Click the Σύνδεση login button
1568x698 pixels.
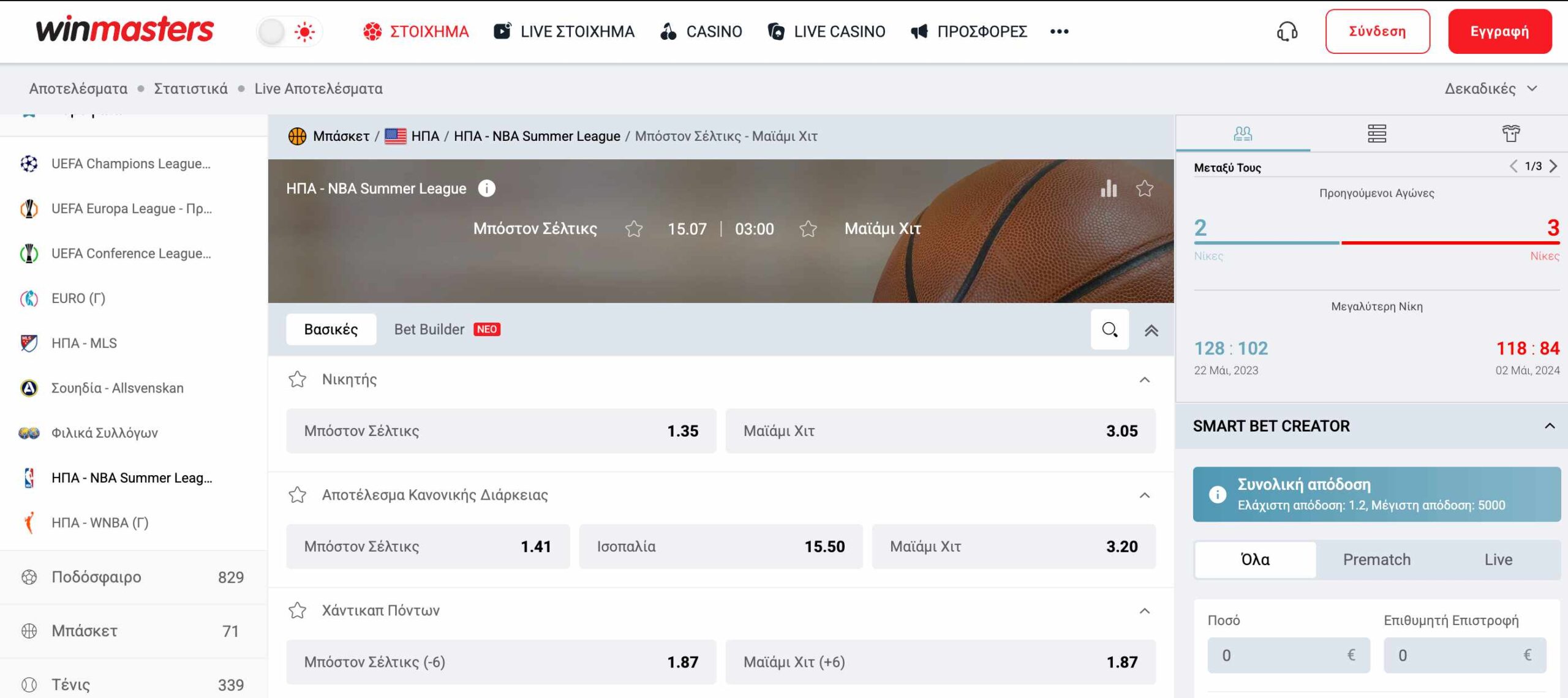click(x=1378, y=31)
